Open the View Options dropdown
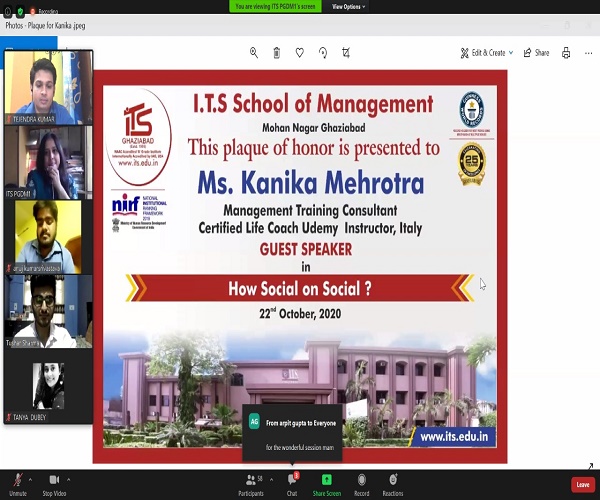This screenshot has height=500, width=600. coord(349,7)
